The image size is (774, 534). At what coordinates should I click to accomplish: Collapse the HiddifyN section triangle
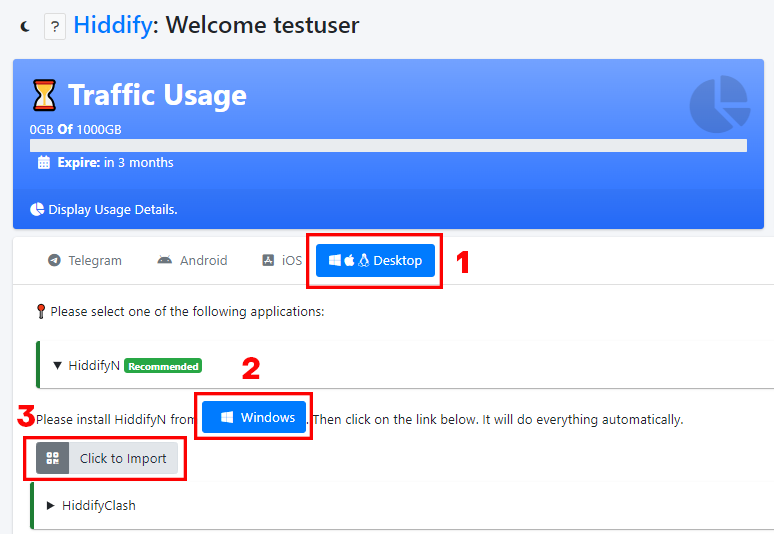57,366
